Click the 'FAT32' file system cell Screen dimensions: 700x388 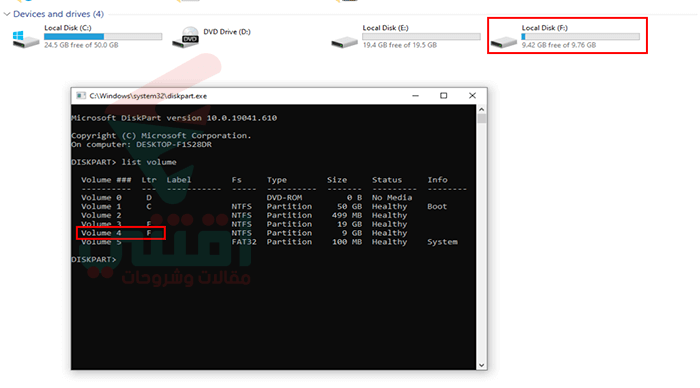click(244, 242)
